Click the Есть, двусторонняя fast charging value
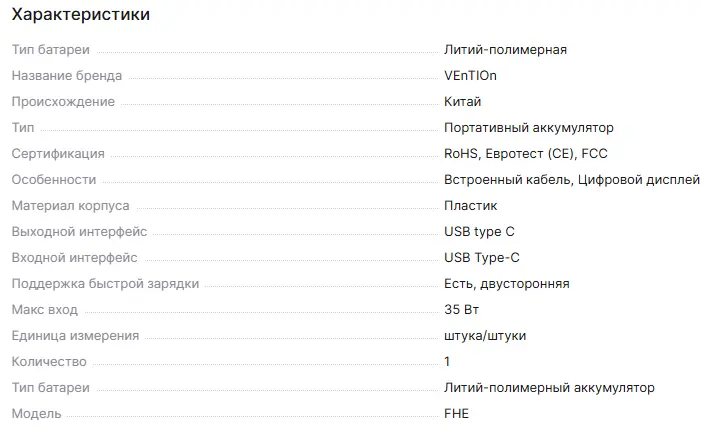The image size is (708, 433). pyautogui.click(x=507, y=284)
